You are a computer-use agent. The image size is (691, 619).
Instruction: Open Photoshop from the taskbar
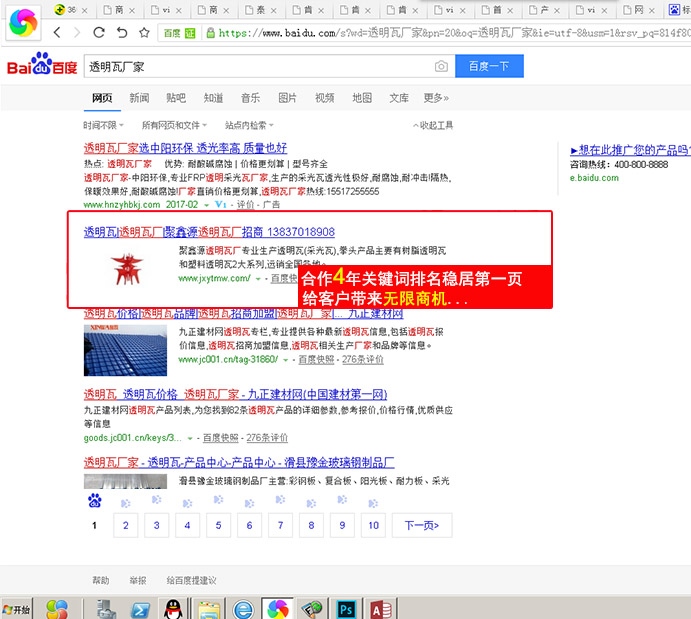(x=346, y=610)
